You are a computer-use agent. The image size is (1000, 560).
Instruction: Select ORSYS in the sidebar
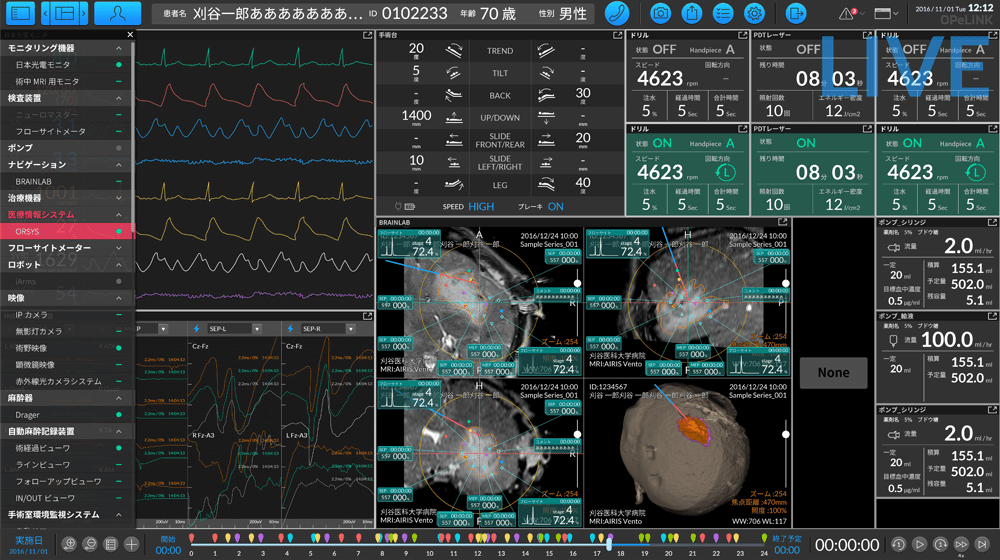(x=60, y=231)
